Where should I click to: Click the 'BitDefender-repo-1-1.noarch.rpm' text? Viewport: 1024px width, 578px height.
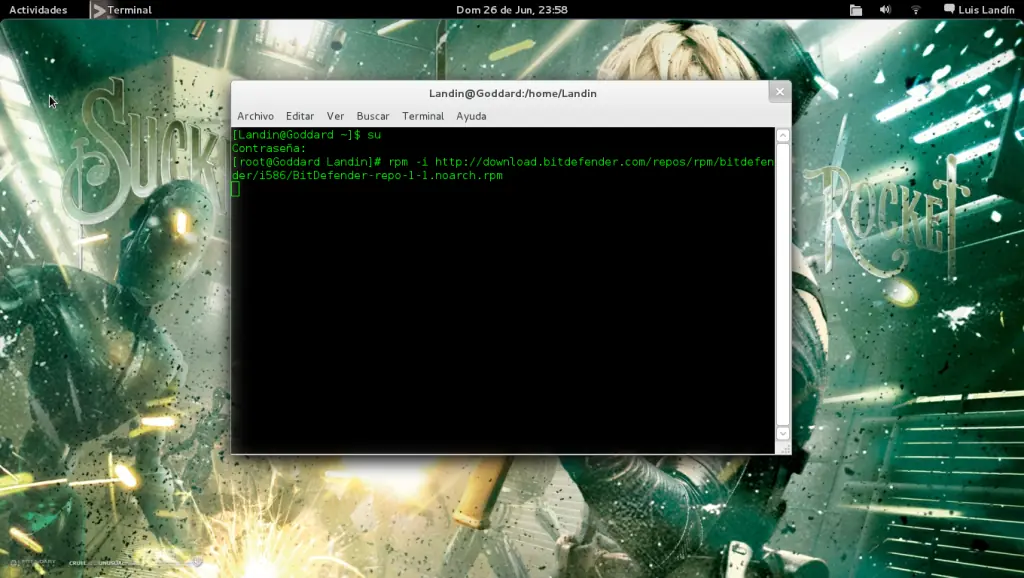pos(397,176)
